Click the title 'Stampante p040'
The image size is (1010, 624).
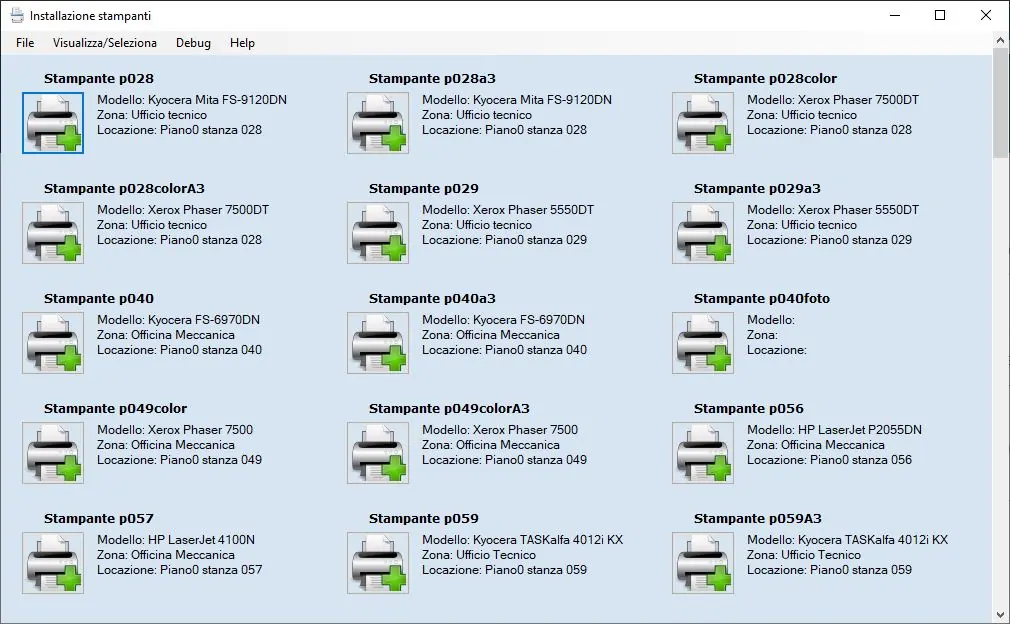pos(99,299)
